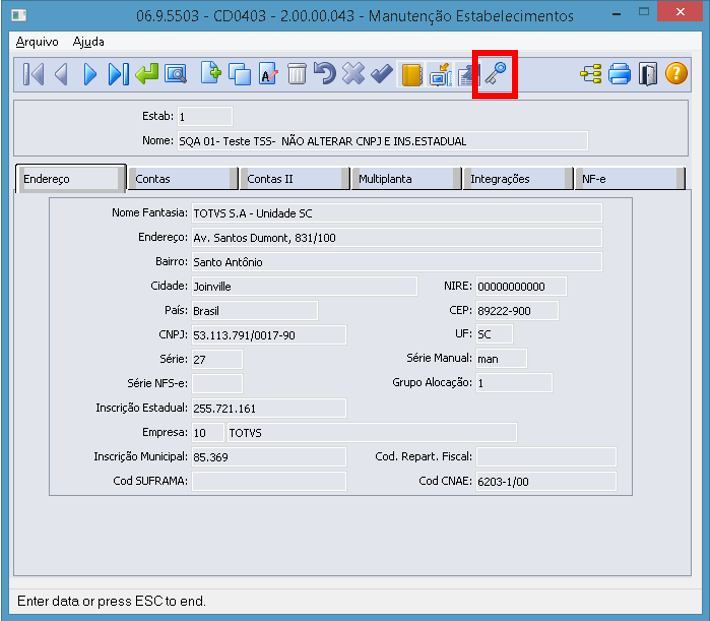The height and width of the screenshot is (621, 710).
Task: Open the search magnifier icon
Action: point(176,74)
